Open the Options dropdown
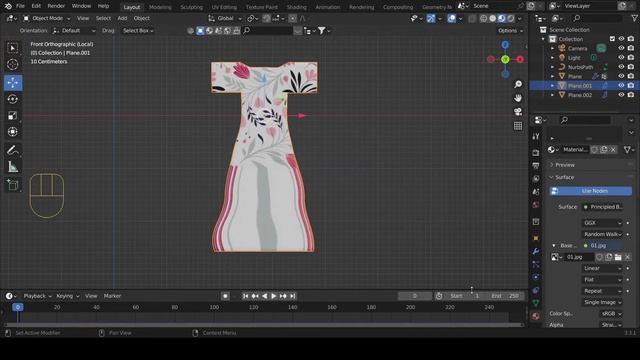Image resolution: width=640 pixels, height=360 pixels. (x=510, y=31)
